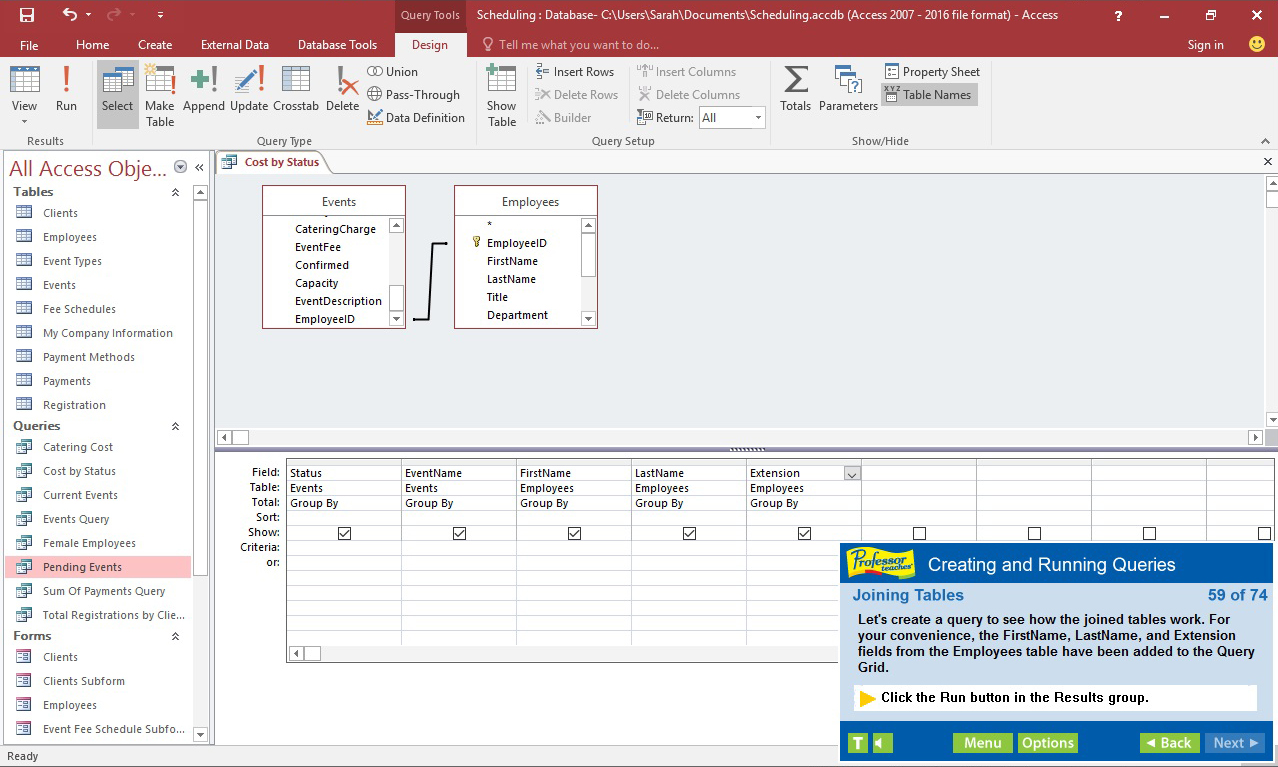Select the Update query icon

pyautogui.click(x=249, y=90)
